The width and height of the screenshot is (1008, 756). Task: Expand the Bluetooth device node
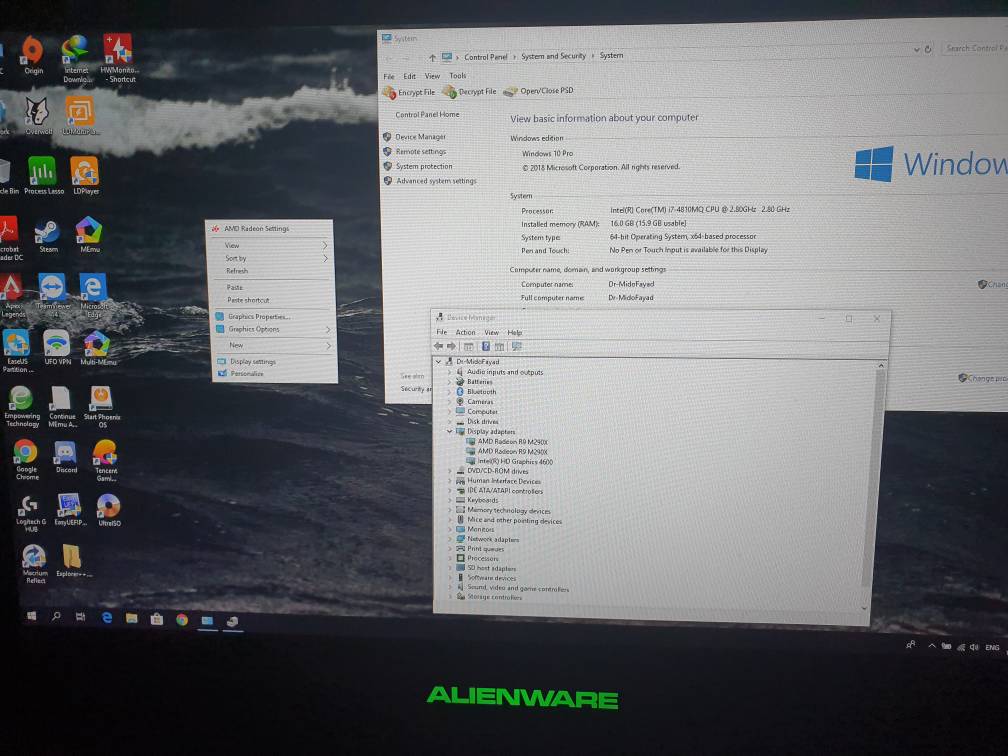(449, 392)
